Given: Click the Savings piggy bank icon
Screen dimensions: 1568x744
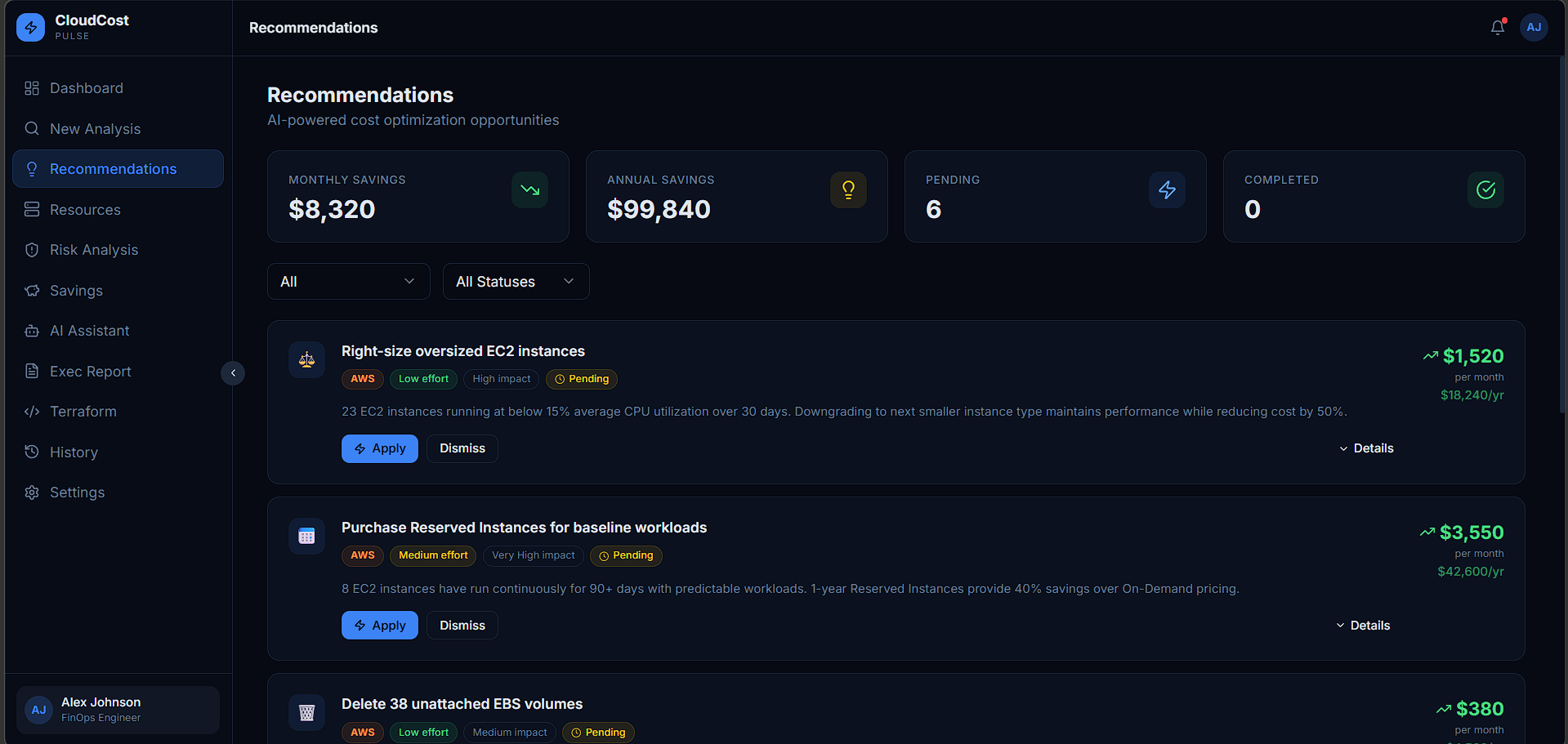Looking at the screenshot, I should tap(32, 291).
